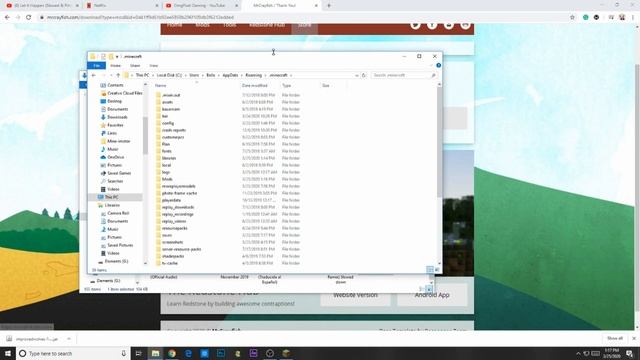Image resolution: width=640 pixels, height=360 pixels.
Task: Click Show all downloads button
Action: tap(615, 338)
